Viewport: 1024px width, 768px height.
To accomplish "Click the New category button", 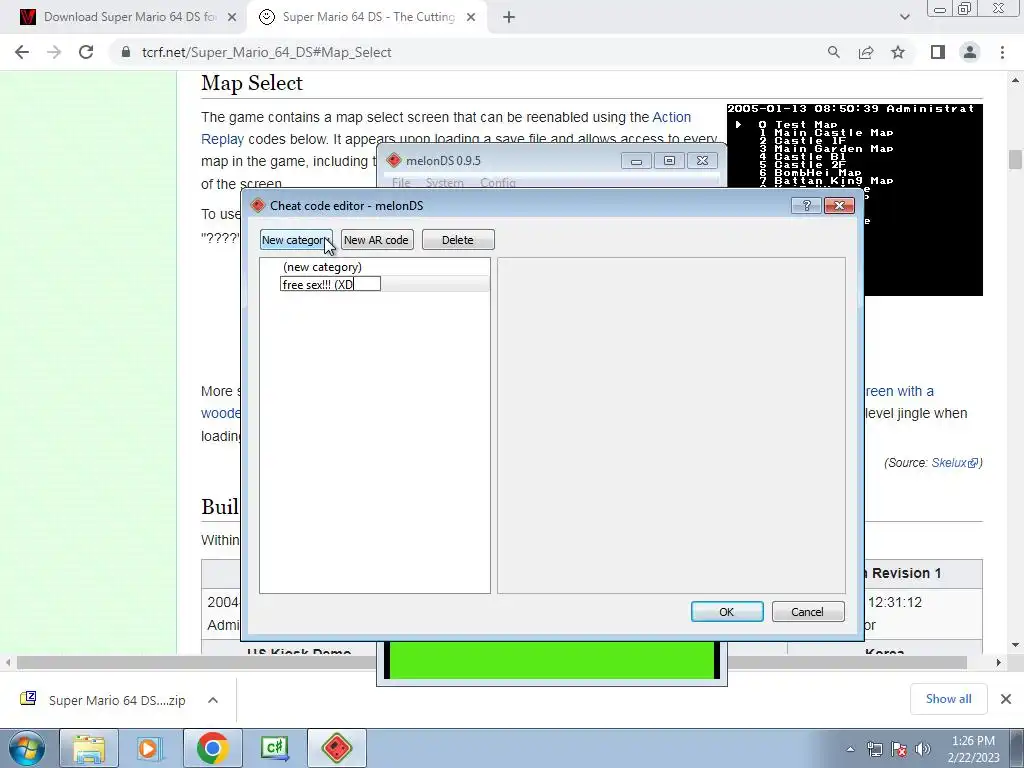I will tap(296, 240).
